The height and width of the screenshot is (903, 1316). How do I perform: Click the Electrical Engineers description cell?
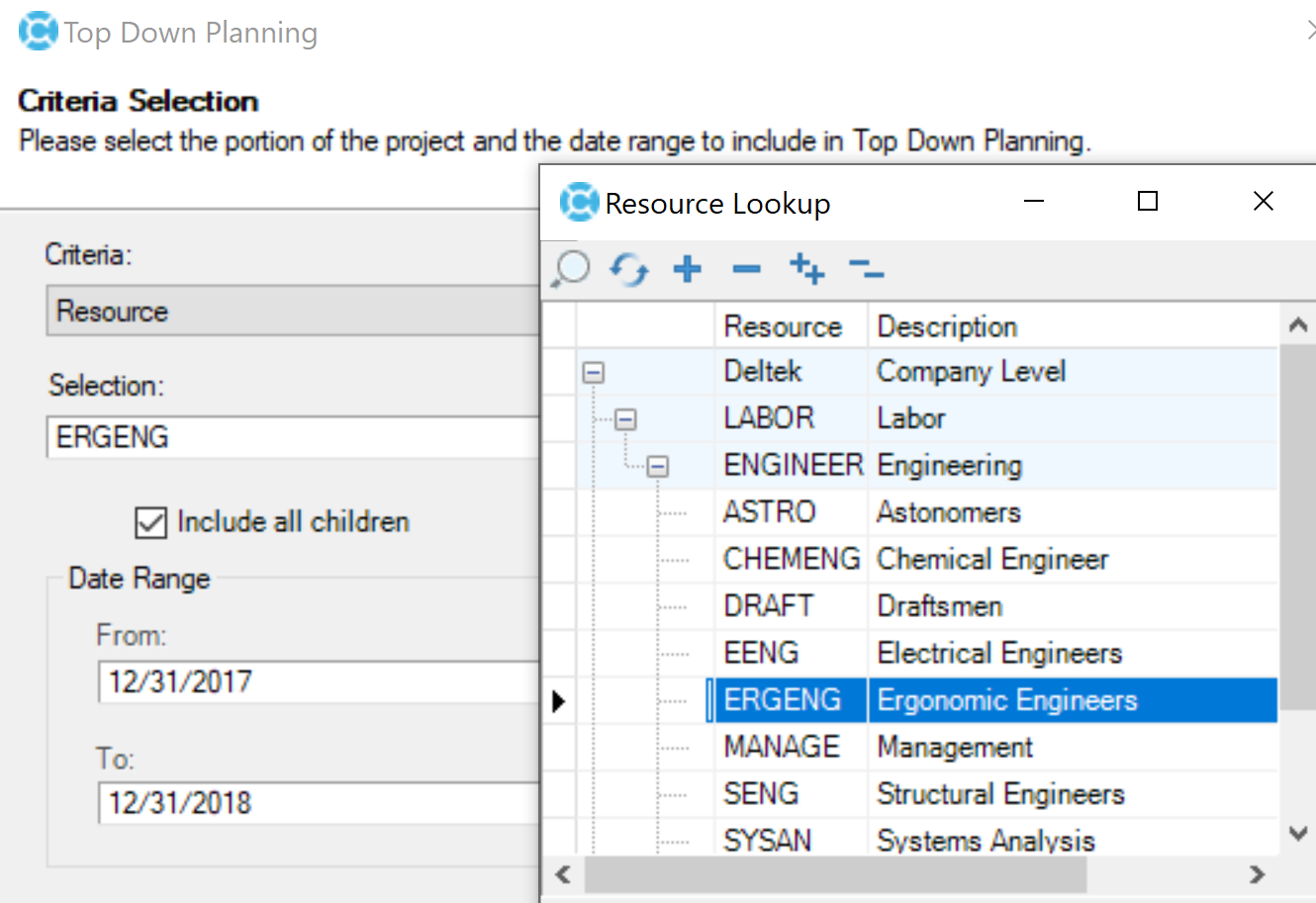point(1073,653)
